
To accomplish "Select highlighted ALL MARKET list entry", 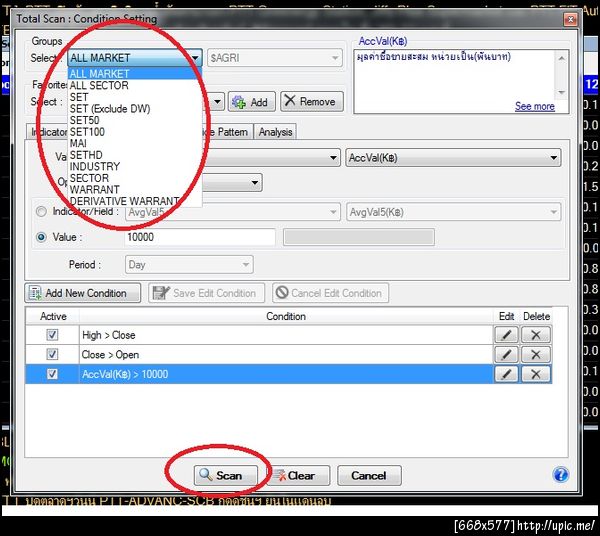I will [135, 73].
